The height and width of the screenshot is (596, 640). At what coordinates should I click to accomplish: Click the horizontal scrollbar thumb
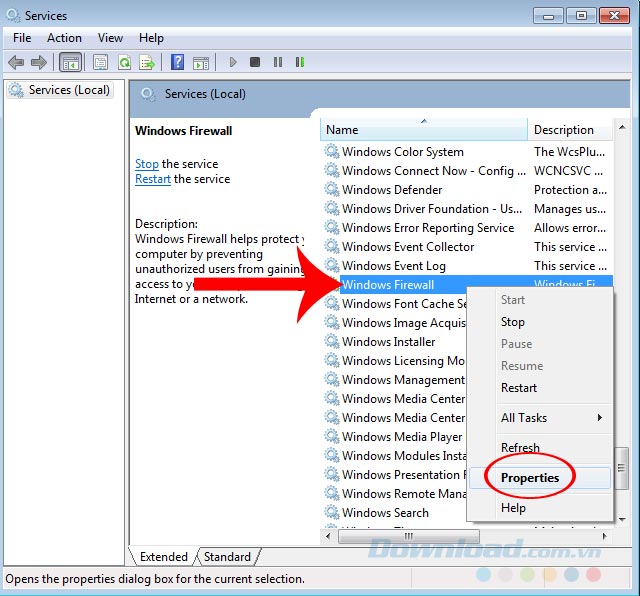409,536
